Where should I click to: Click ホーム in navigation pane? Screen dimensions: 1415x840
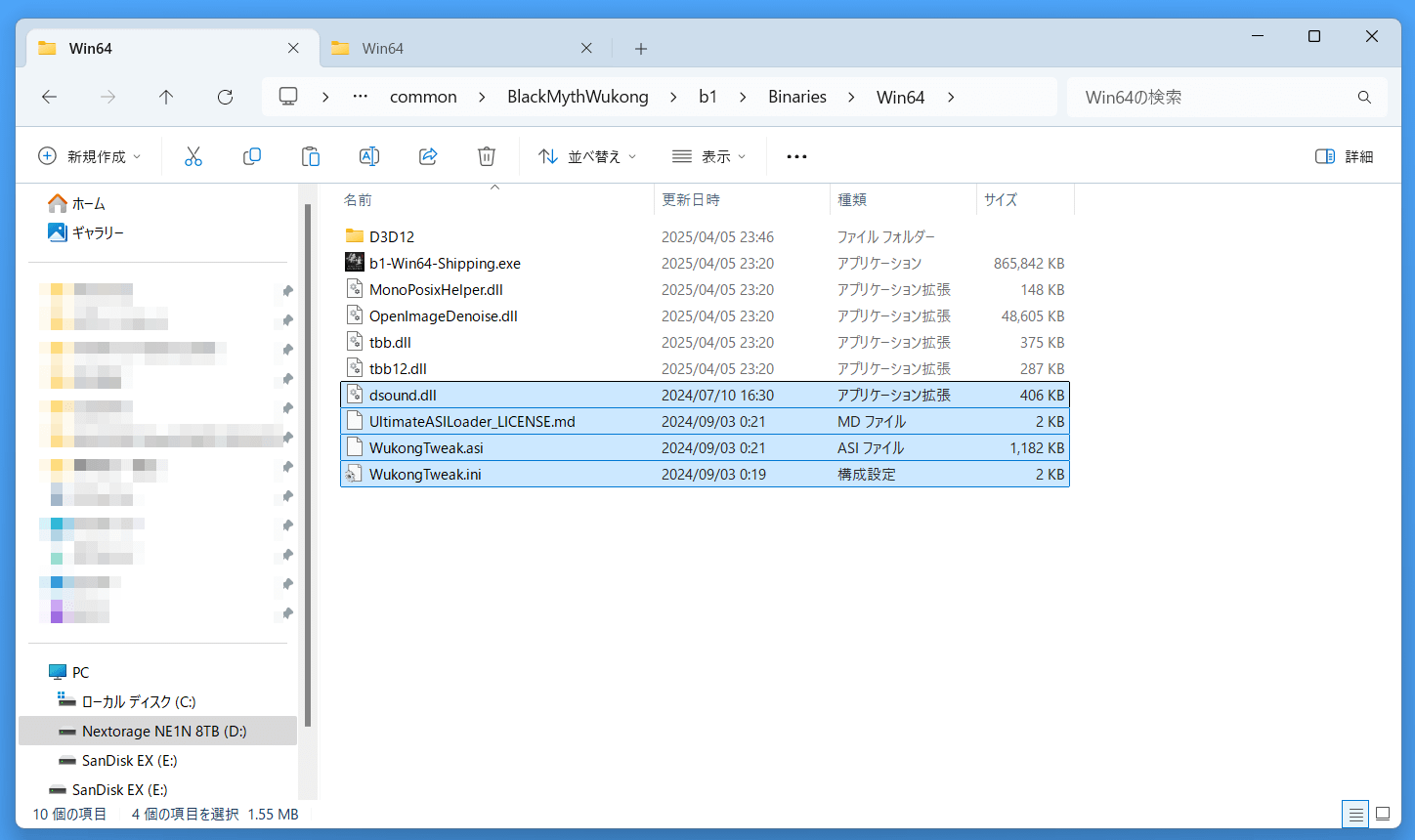(x=89, y=203)
